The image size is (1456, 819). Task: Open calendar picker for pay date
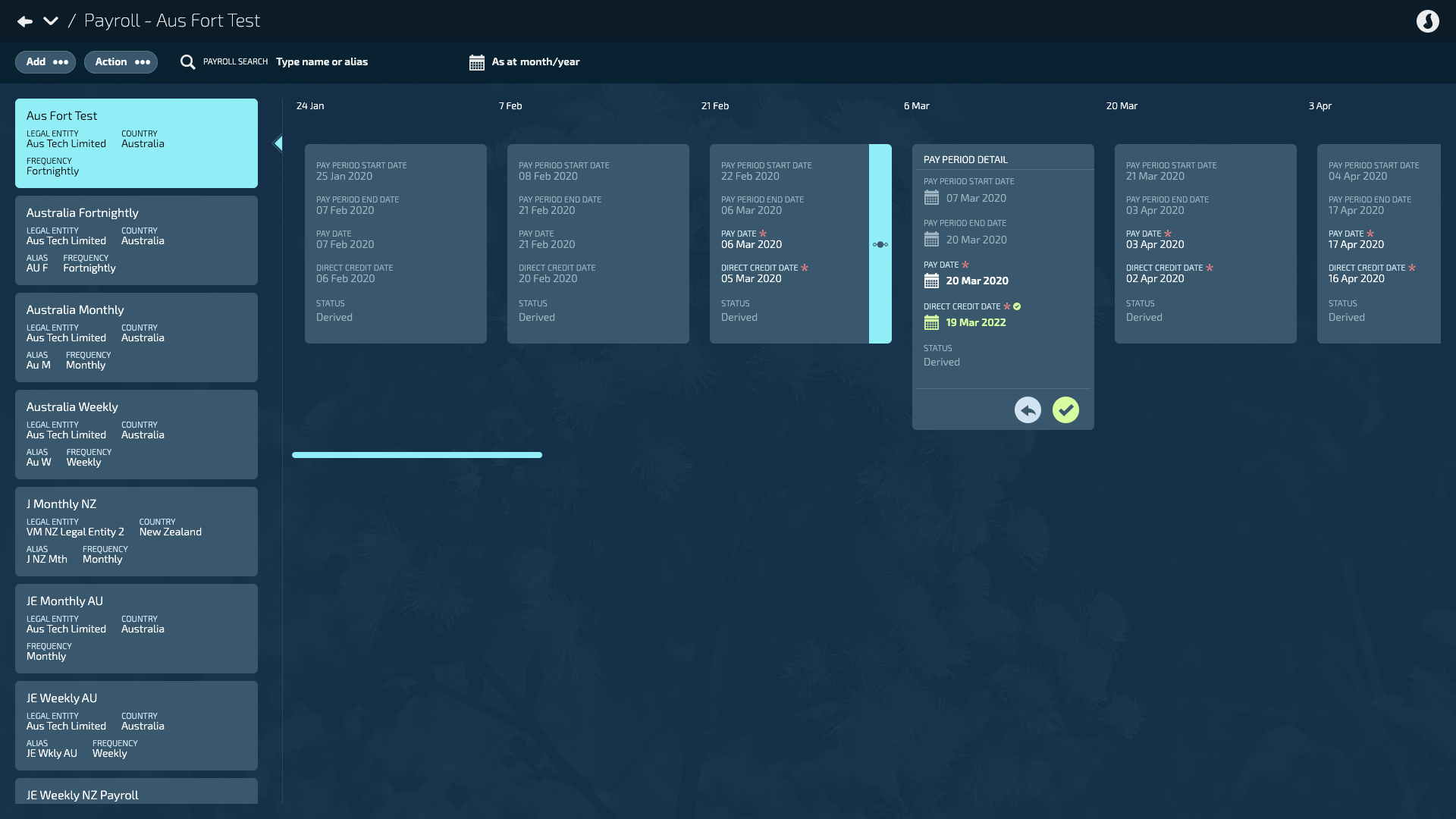click(931, 281)
